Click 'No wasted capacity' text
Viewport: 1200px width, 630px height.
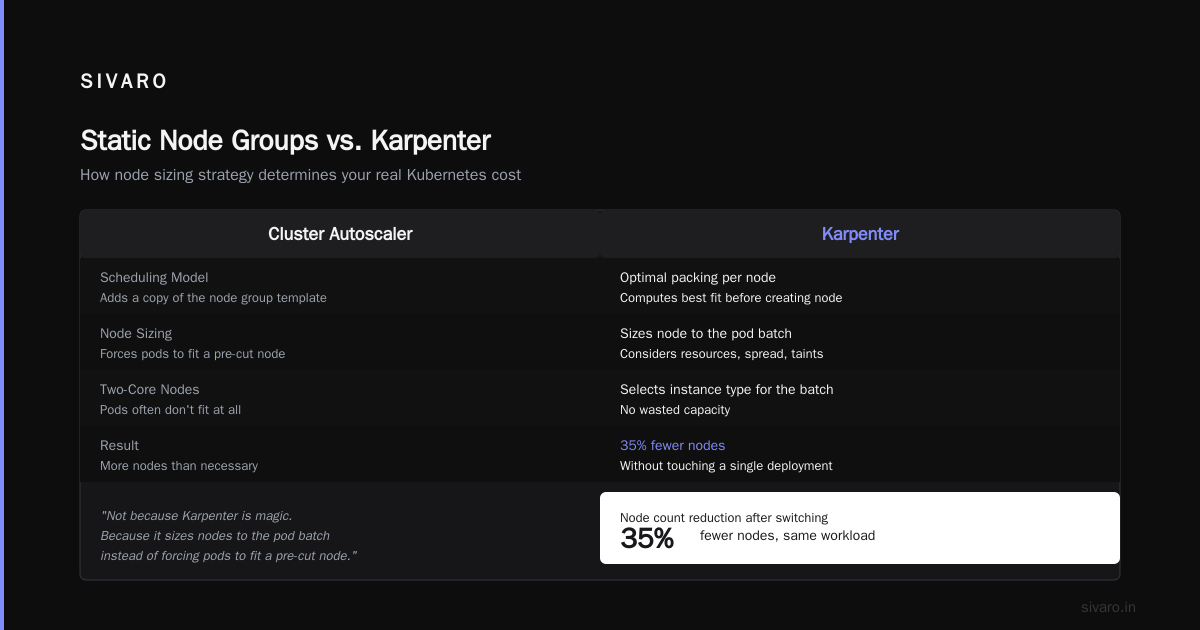click(675, 410)
